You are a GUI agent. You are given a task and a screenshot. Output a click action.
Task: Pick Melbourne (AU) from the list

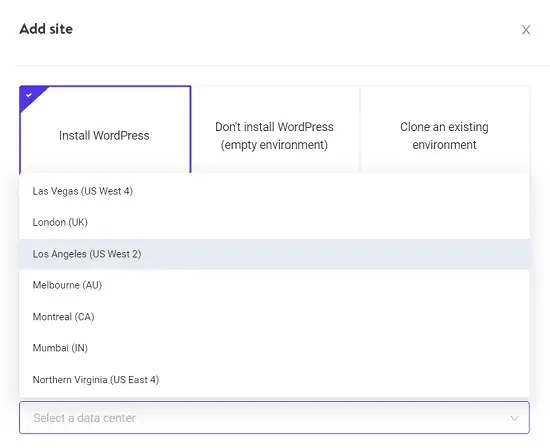click(x=274, y=285)
